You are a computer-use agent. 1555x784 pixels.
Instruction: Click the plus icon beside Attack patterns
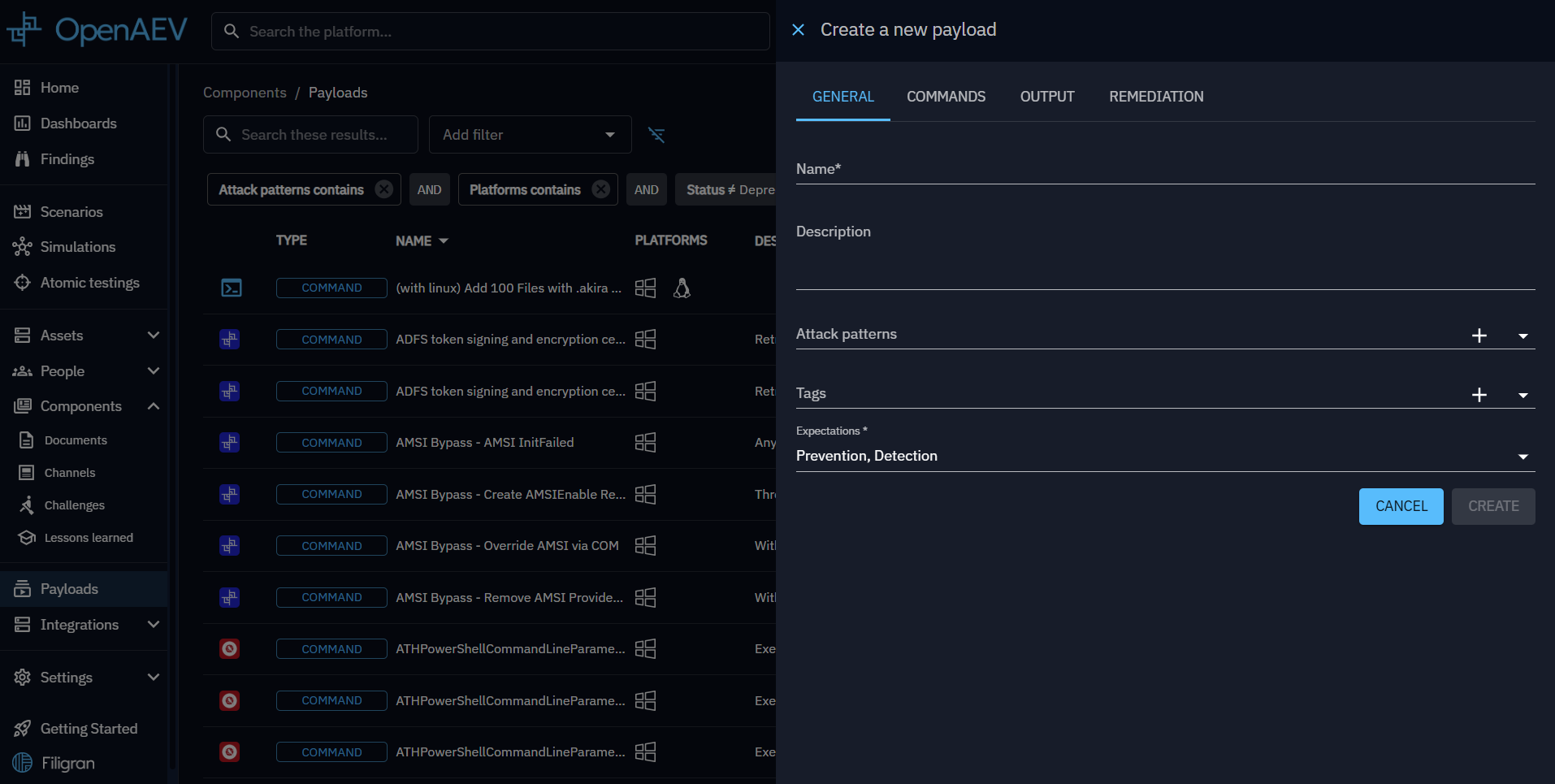click(x=1479, y=336)
